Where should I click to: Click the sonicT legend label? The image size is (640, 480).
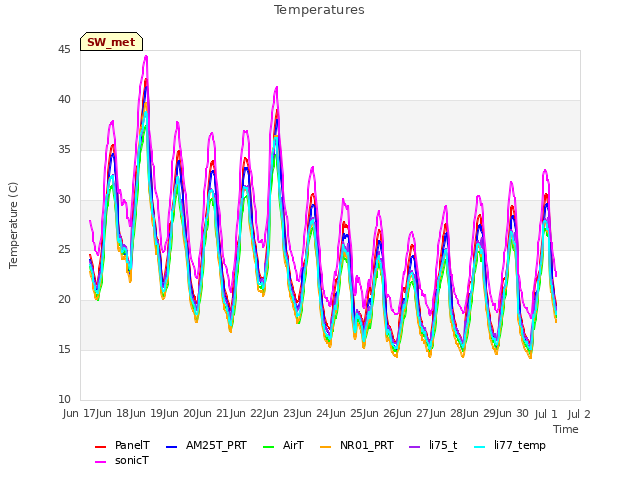coord(132,460)
